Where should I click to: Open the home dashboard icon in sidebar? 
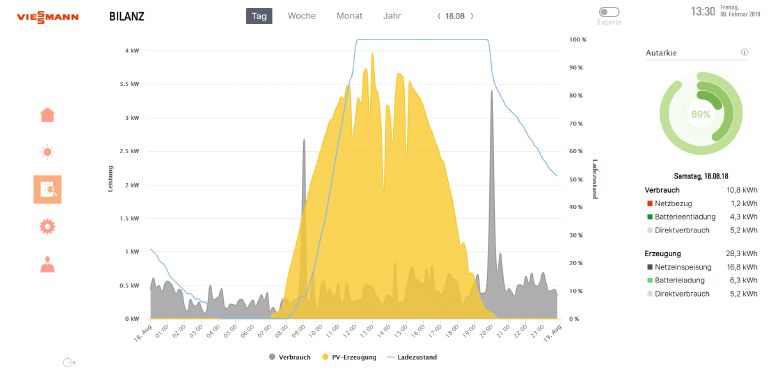click(48, 115)
